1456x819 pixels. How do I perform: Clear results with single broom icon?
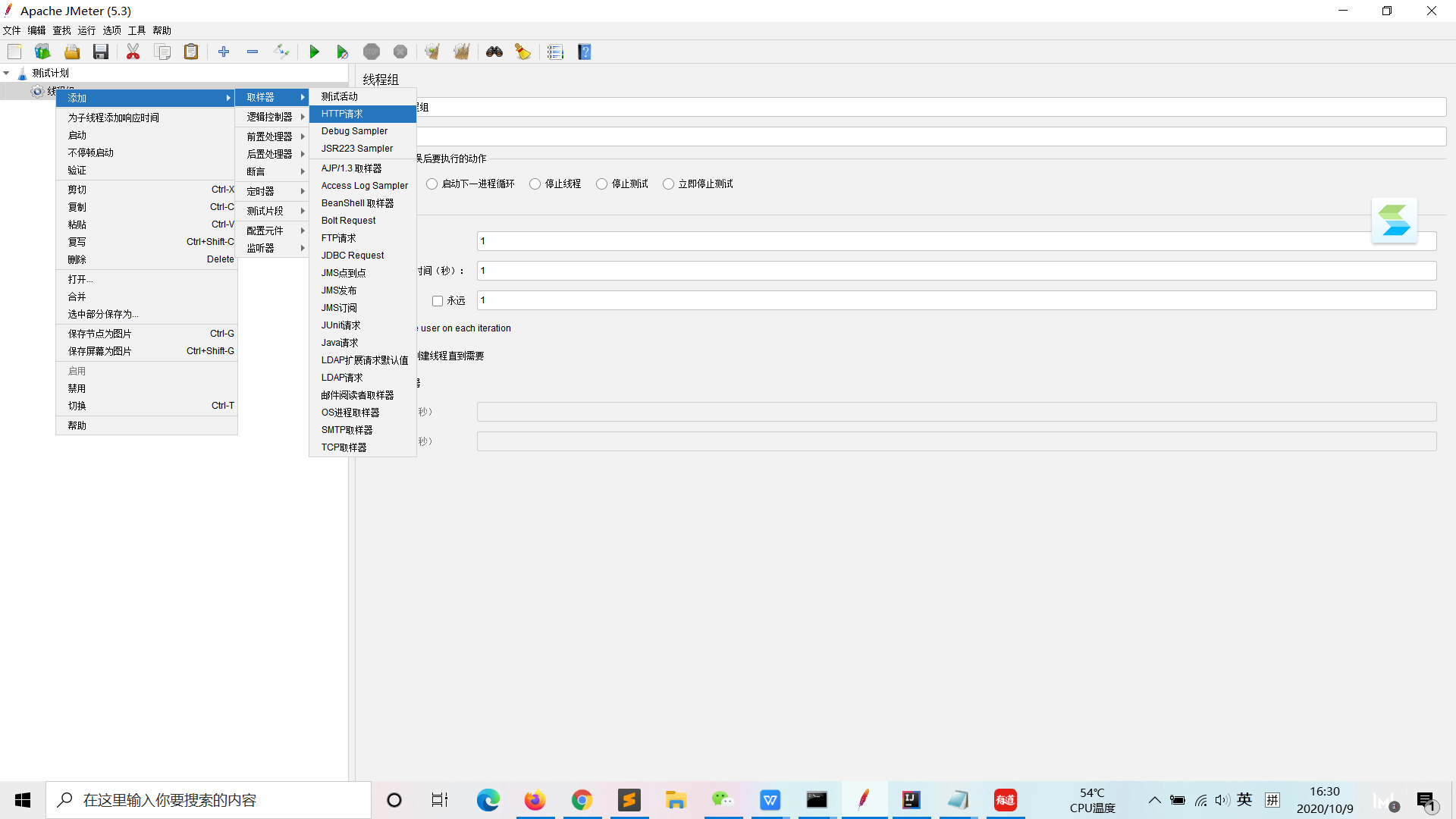tap(432, 52)
